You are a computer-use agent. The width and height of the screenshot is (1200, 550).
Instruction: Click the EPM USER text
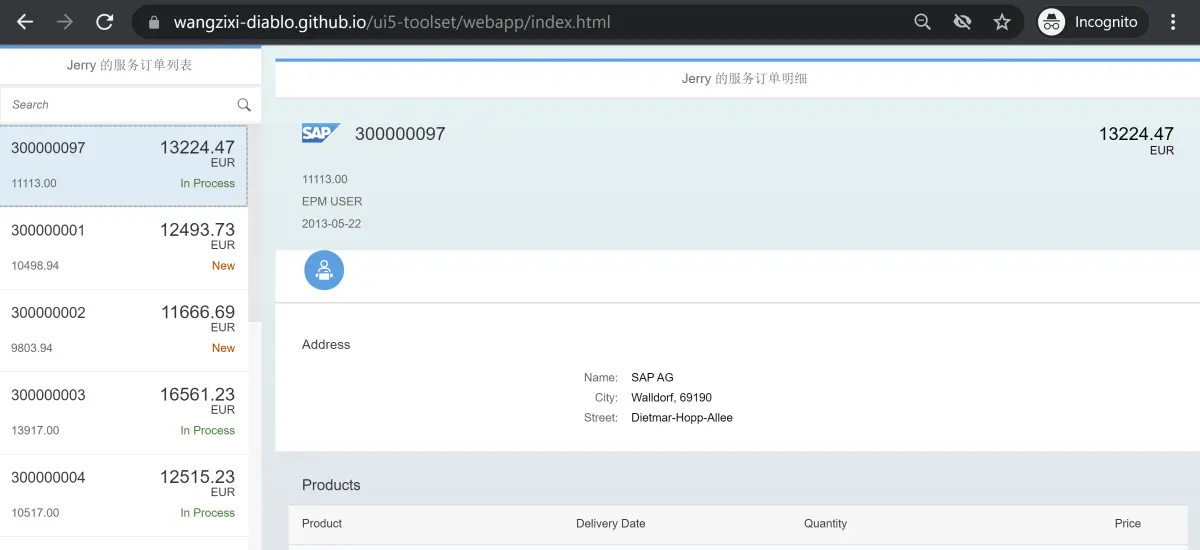coord(332,201)
